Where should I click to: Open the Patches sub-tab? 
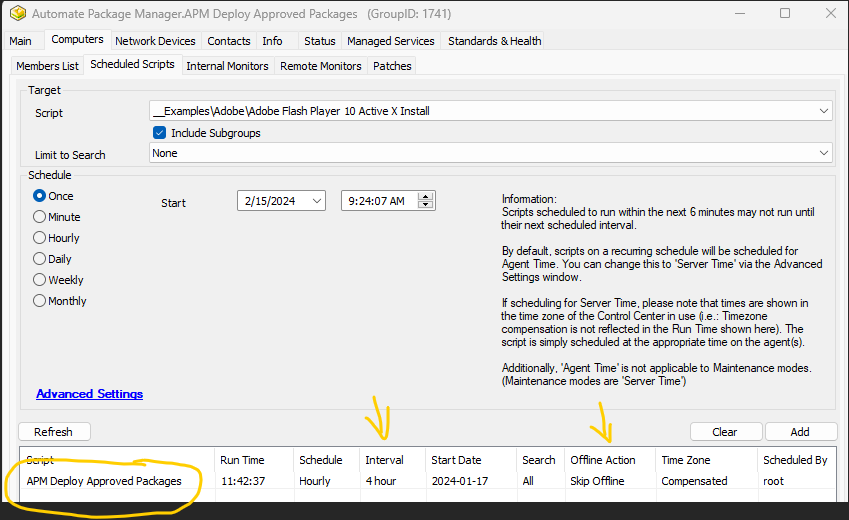pos(392,66)
